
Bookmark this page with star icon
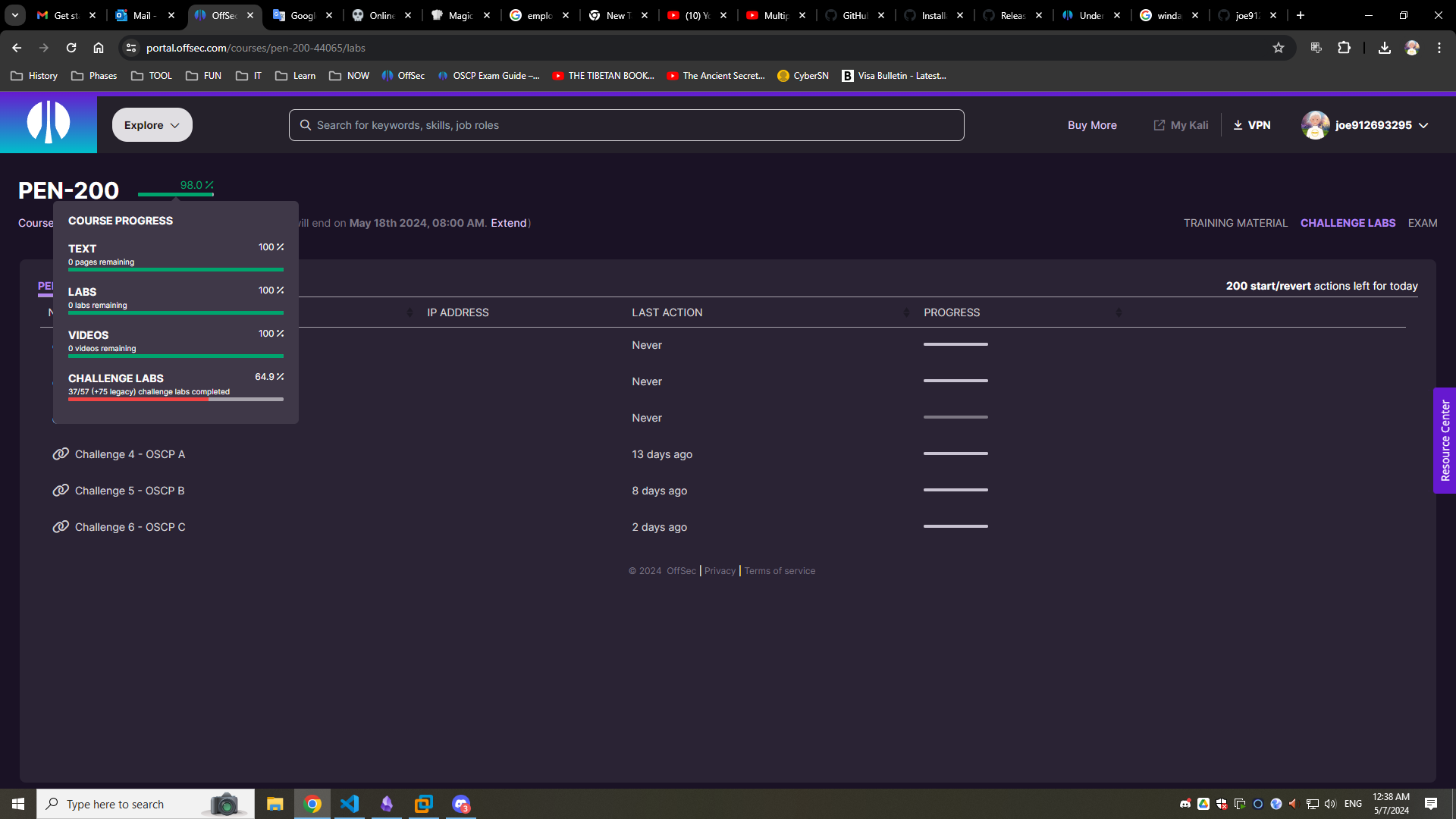tap(1279, 48)
